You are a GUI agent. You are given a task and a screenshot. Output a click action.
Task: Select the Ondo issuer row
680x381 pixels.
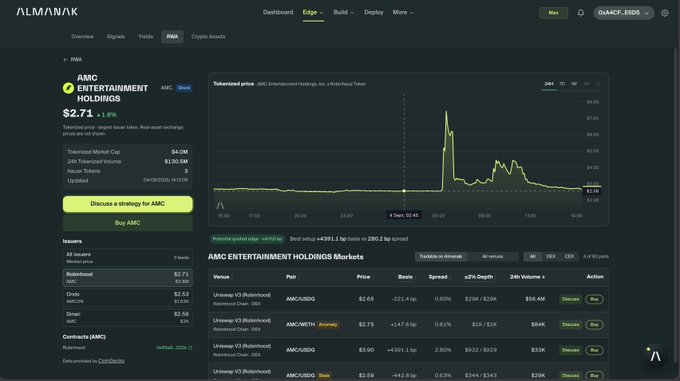[128, 298]
